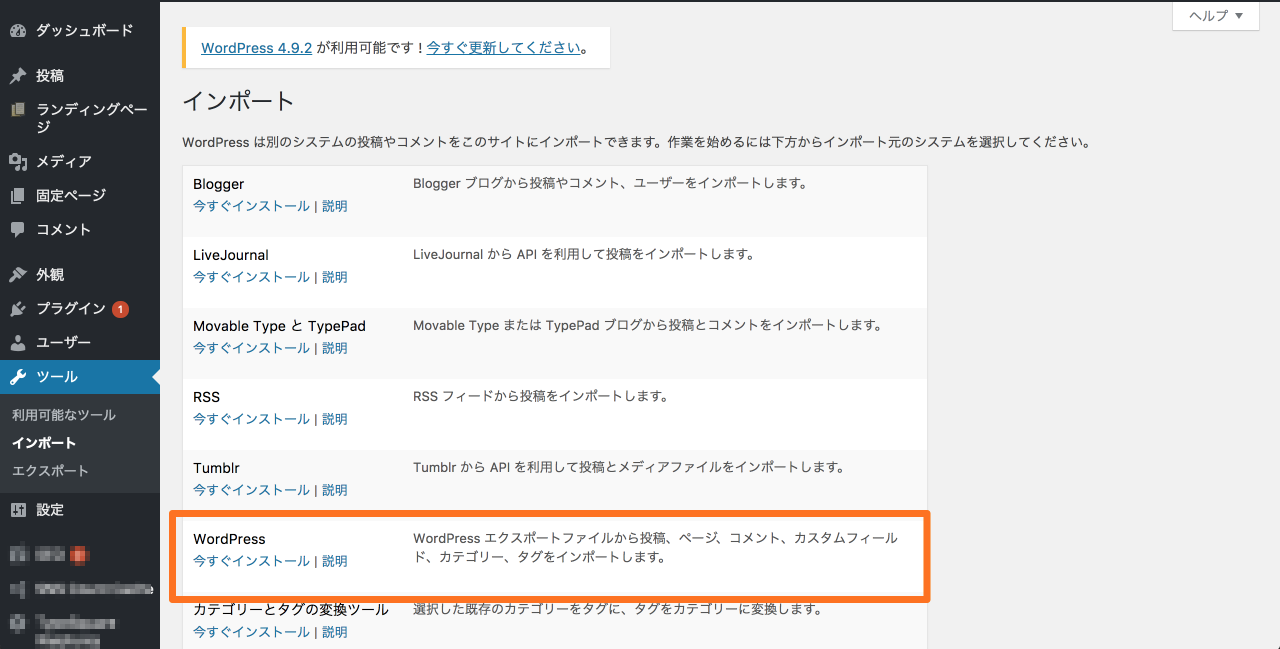The height and width of the screenshot is (649, 1280).
Task: Click the page icon next to 固定ページ
Action: coord(18,195)
